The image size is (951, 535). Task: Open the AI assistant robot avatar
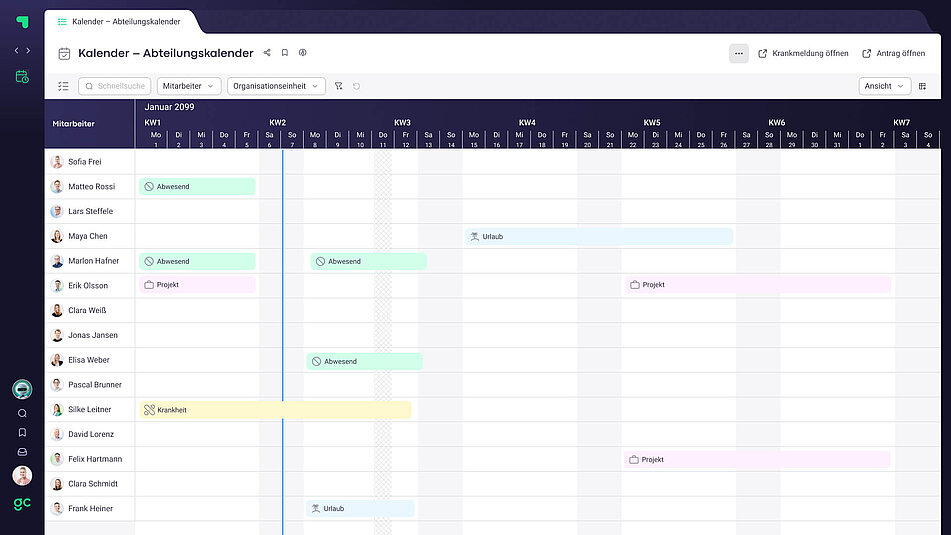tap(22, 390)
